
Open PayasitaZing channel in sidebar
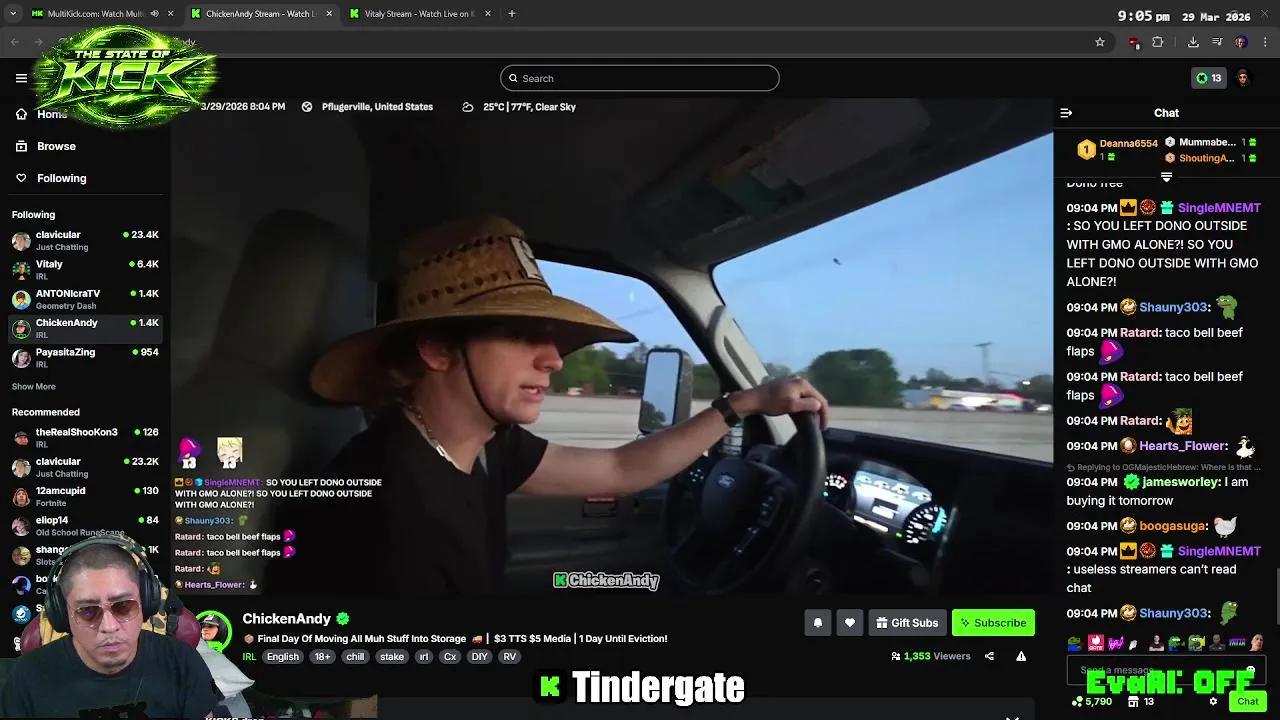[85, 358]
